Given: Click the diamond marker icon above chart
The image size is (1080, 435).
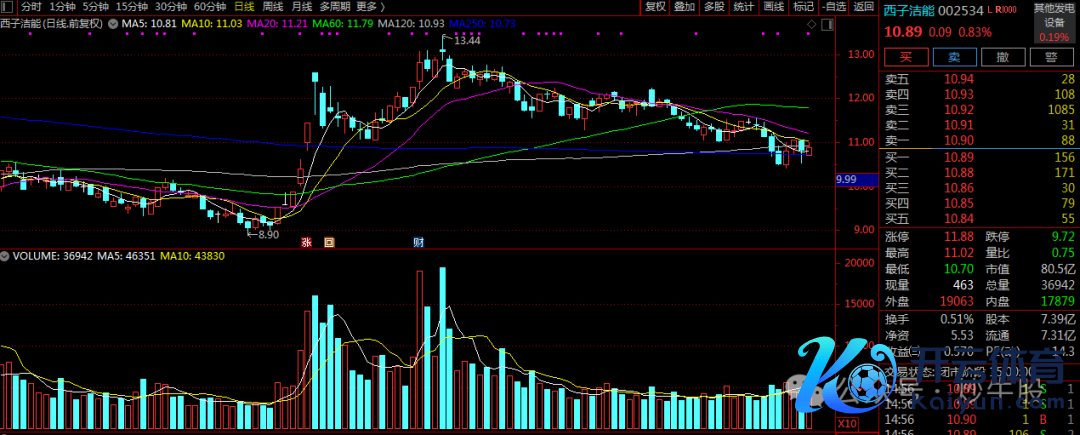Looking at the screenshot, I should [811, 33].
